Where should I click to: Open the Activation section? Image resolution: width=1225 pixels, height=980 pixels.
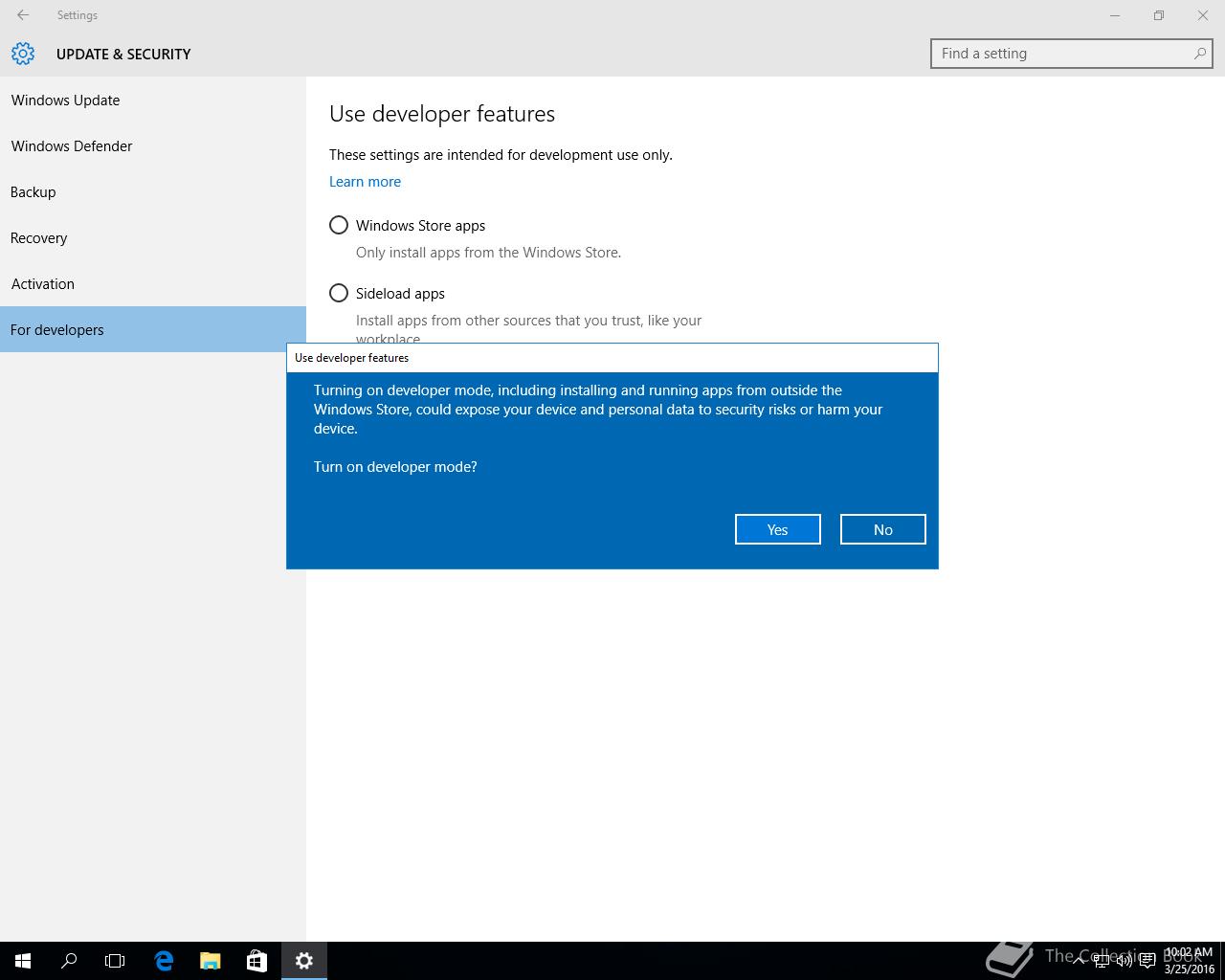point(153,283)
